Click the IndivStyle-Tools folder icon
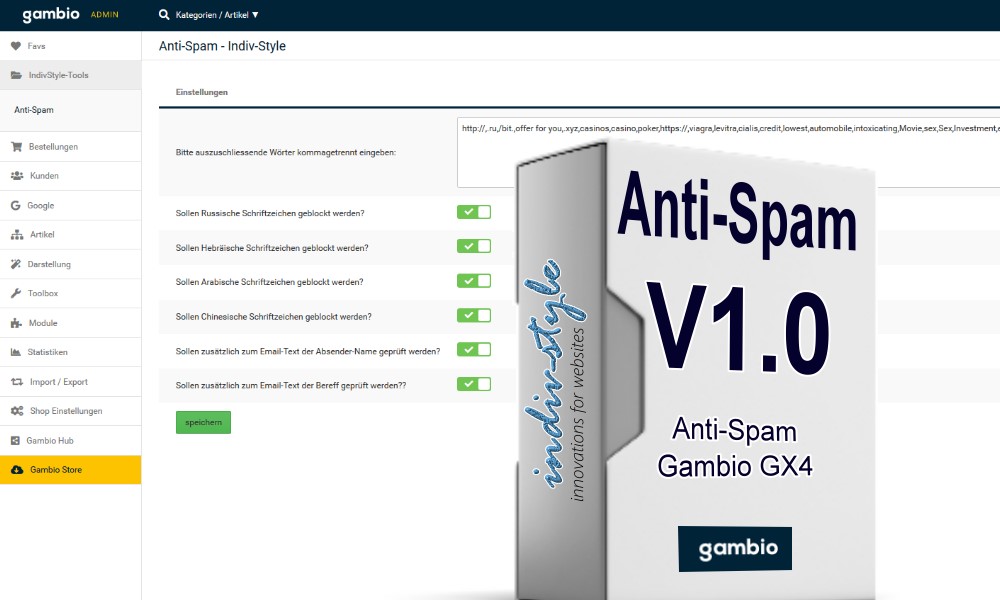Viewport: 1000px width, 600px height. click(x=16, y=75)
